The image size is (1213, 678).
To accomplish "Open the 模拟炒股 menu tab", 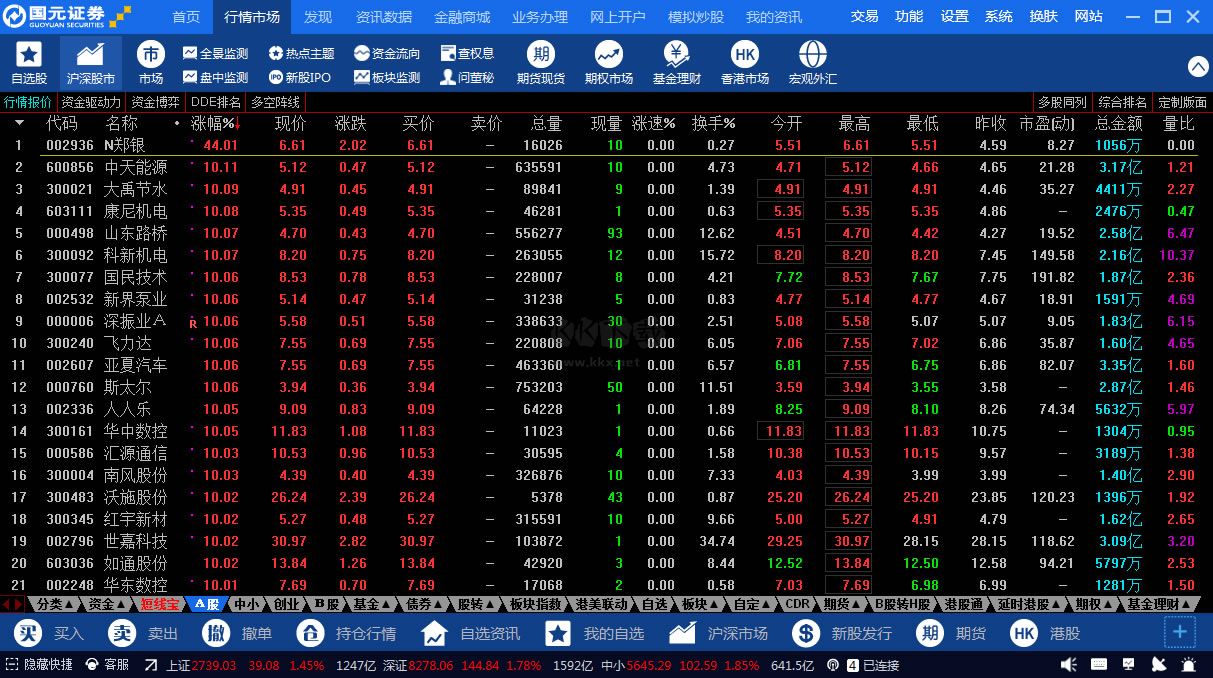I will pos(696,17).
